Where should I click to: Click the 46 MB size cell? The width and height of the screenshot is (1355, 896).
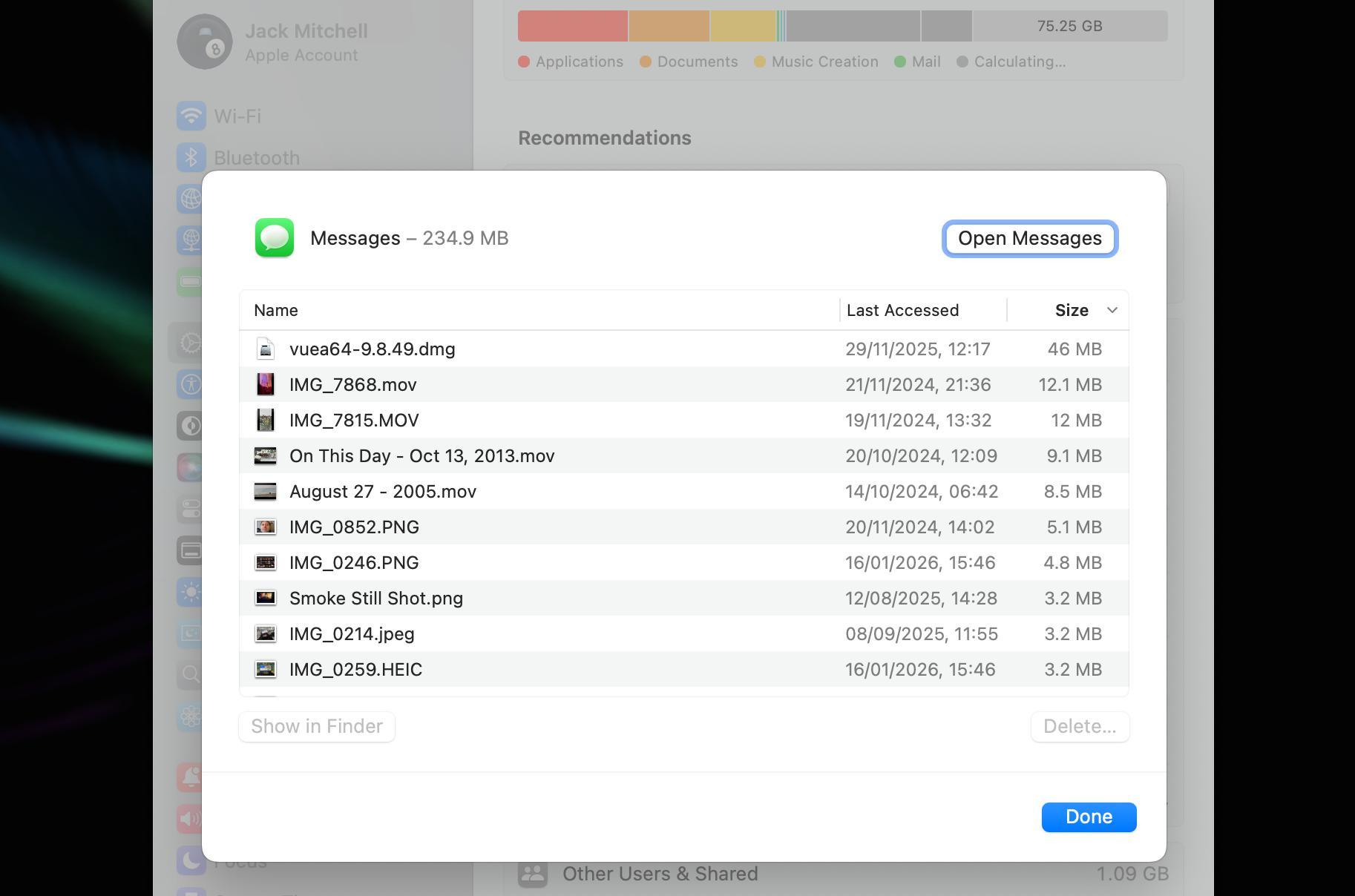[x=1075, y=349]
